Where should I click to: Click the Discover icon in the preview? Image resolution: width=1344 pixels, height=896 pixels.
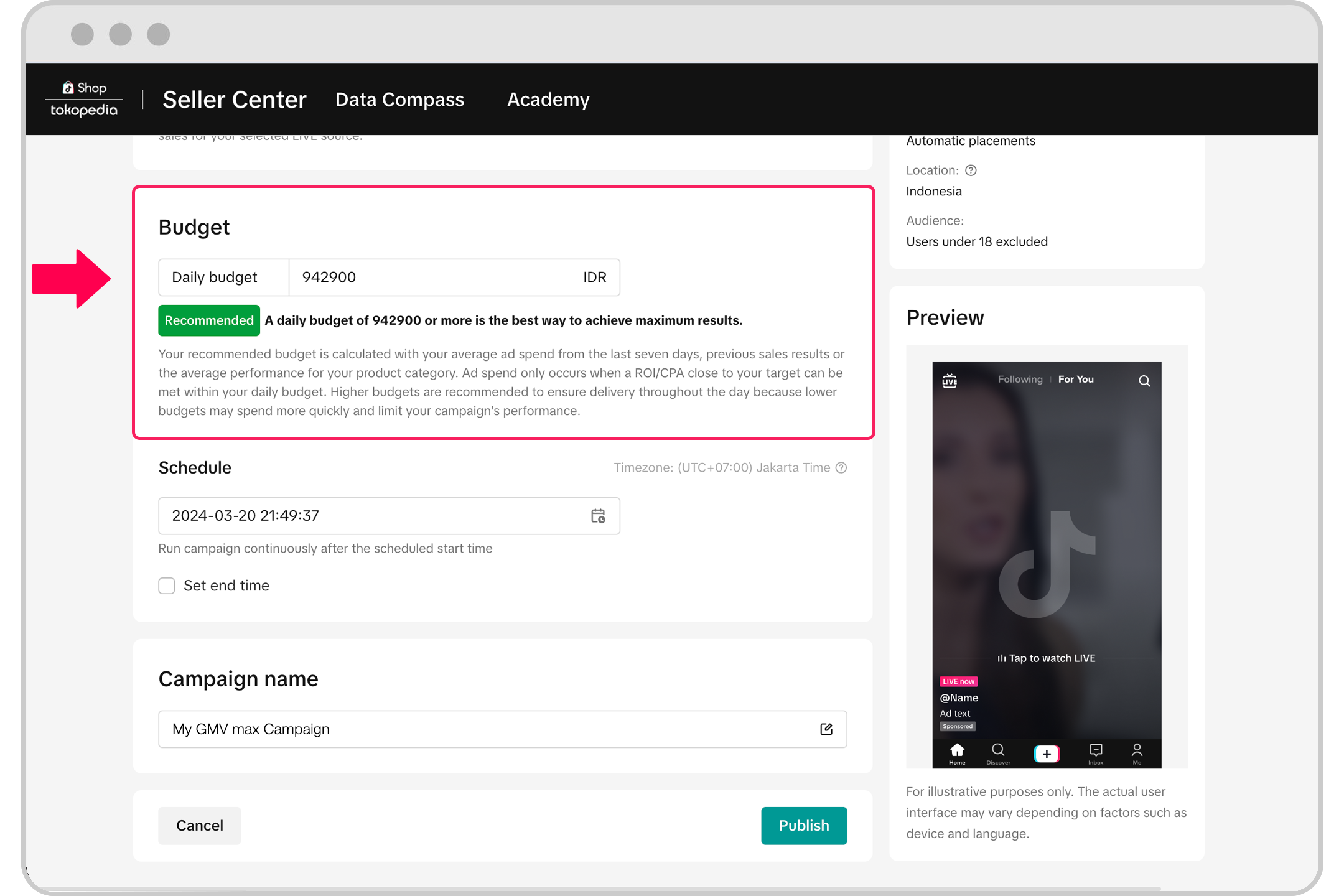998,751
